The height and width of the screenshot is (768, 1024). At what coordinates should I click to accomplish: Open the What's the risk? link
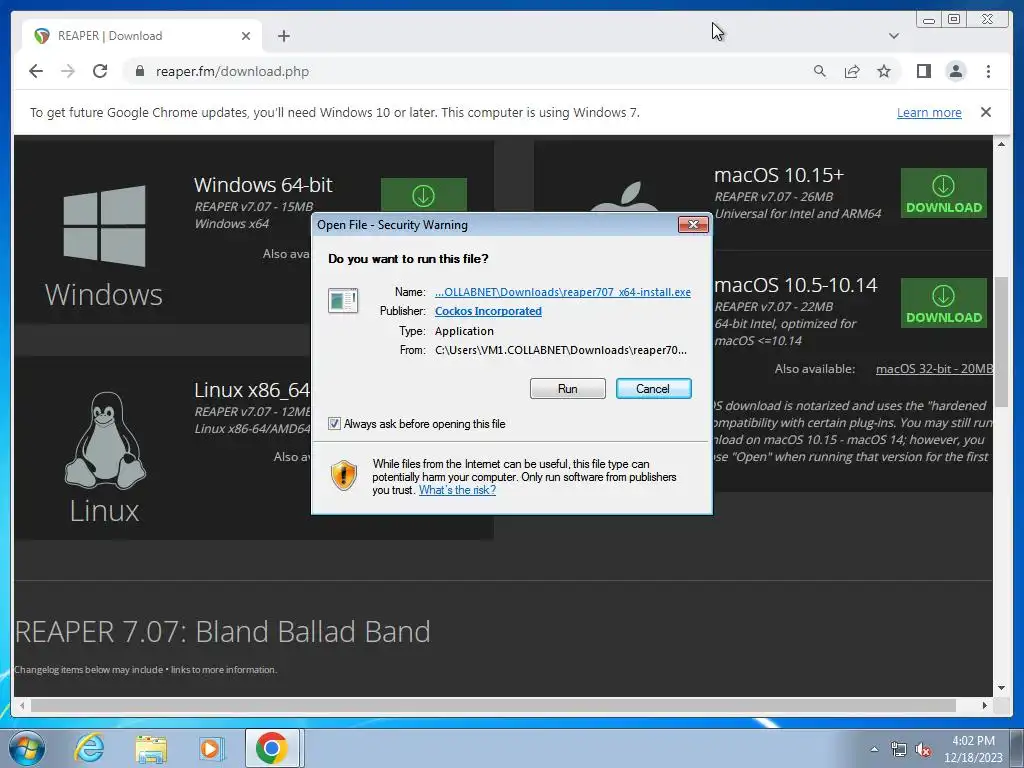[x=457, y=490]
